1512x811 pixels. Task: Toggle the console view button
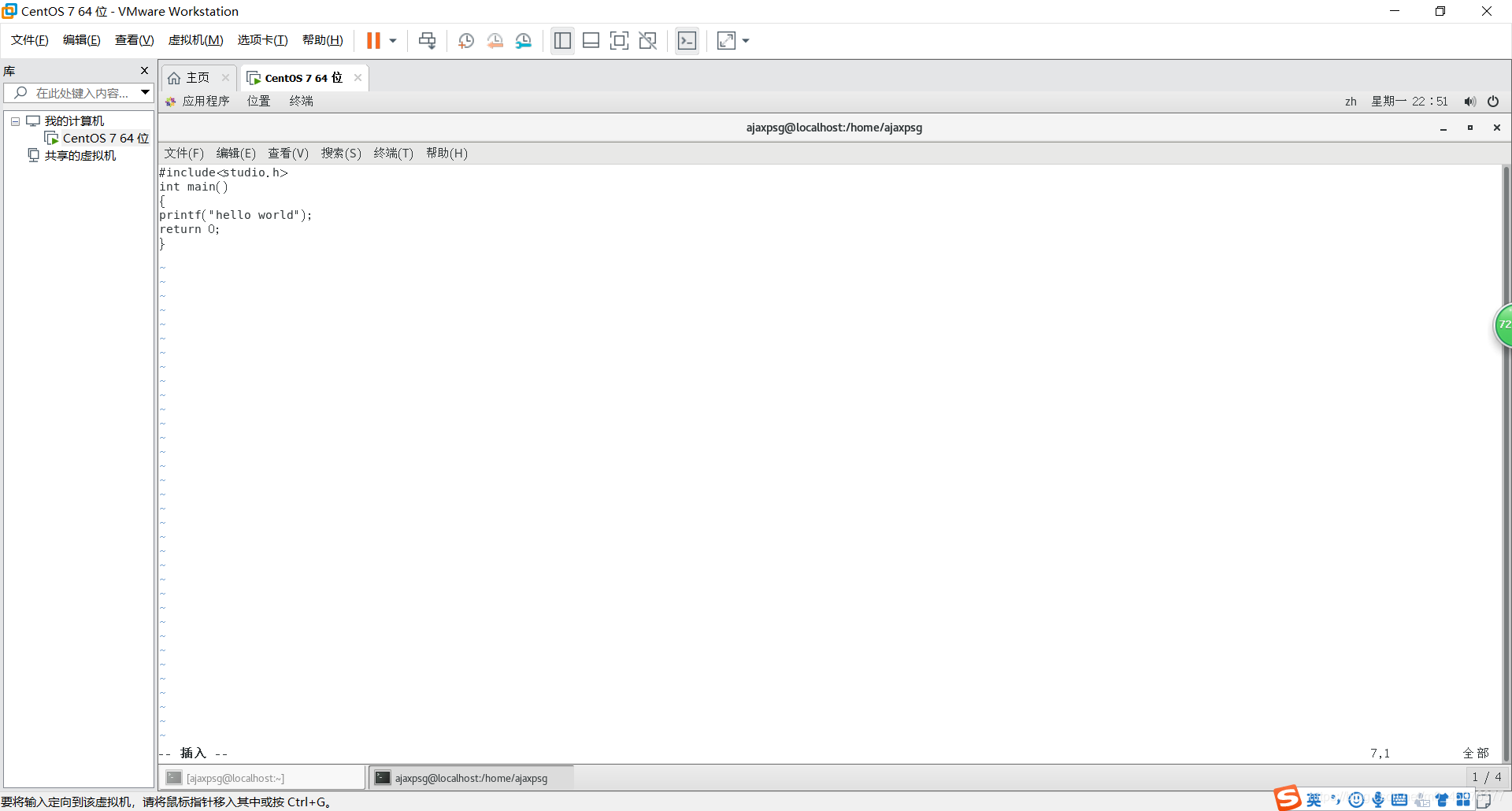tap(687, 40)
